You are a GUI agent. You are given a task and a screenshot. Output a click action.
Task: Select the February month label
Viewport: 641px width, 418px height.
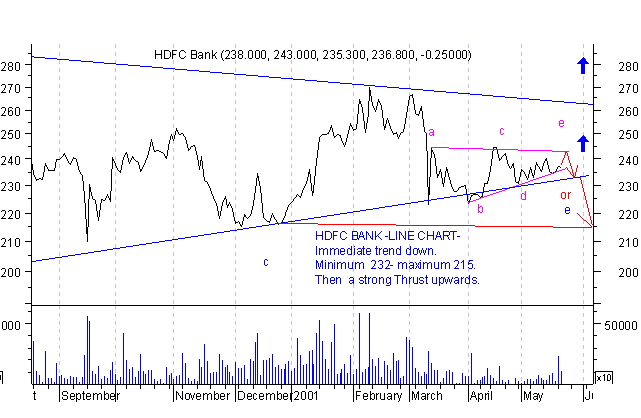point(379,396)
